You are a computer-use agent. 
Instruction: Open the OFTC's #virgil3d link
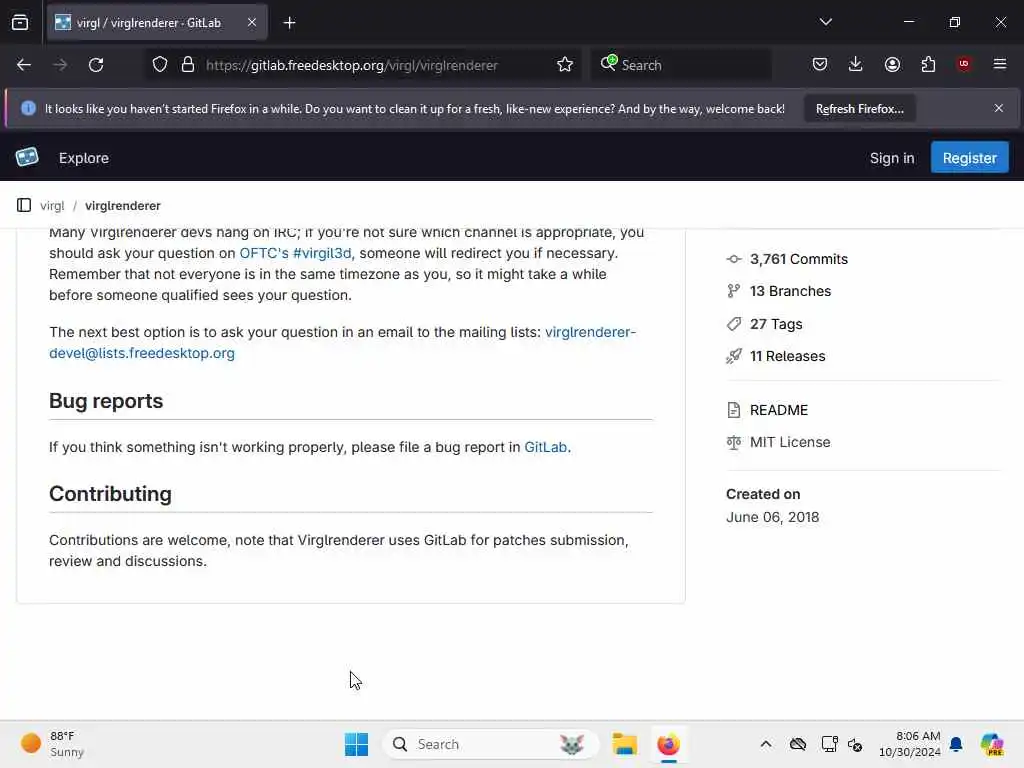295,253
